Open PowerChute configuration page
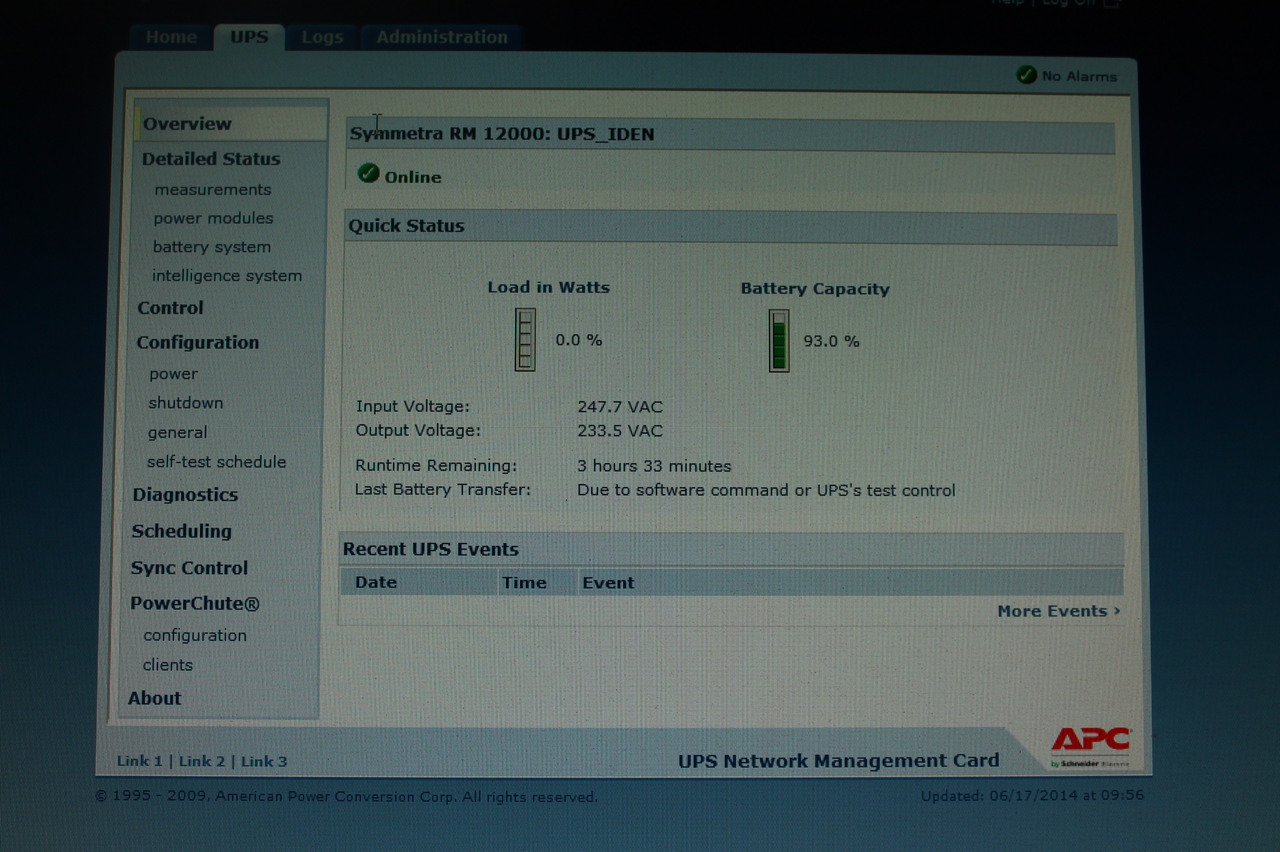 [194, 635]
